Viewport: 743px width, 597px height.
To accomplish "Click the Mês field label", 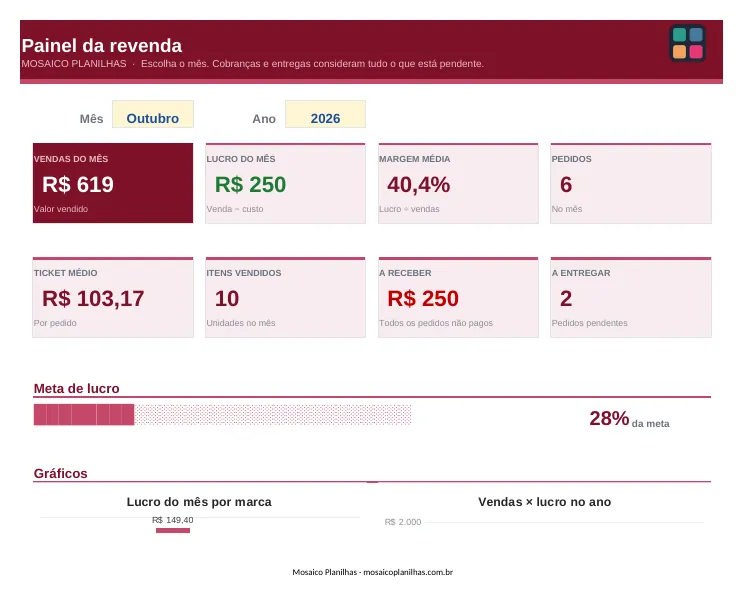I will click(91, 119).
